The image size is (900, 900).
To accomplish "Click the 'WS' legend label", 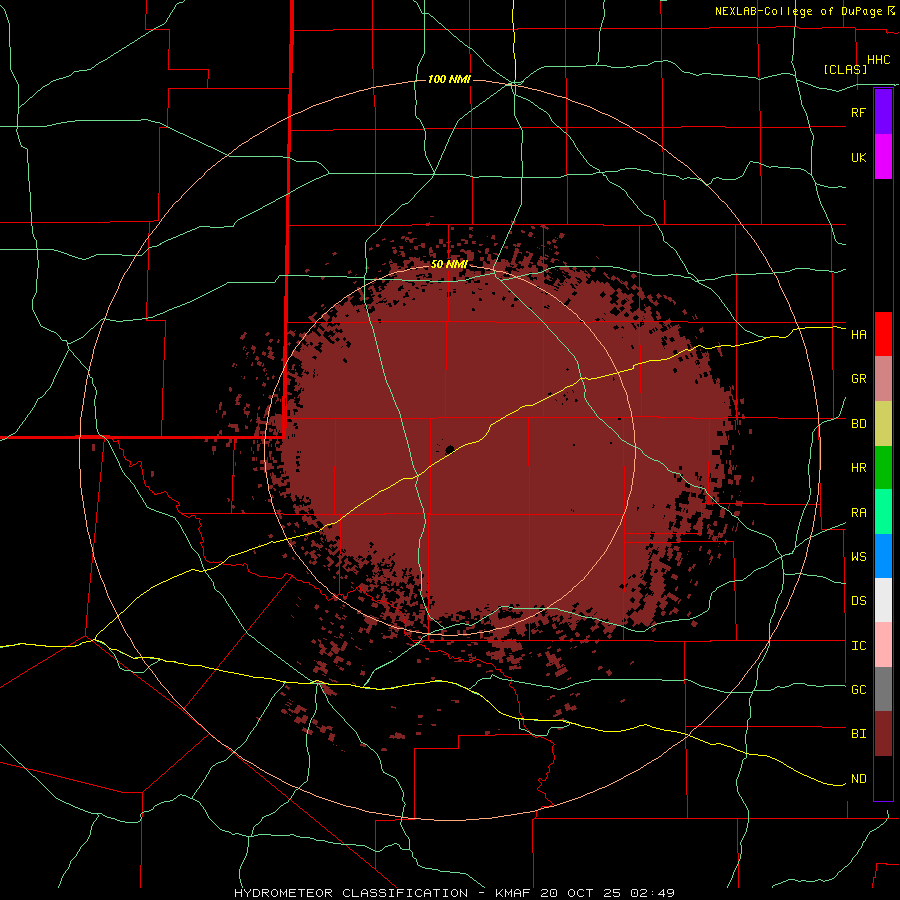I will pos(858,556).
